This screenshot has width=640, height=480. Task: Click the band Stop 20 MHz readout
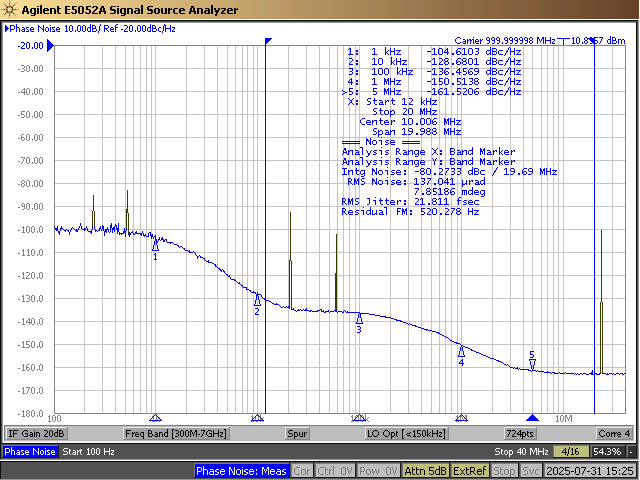(x=404, y=112)
